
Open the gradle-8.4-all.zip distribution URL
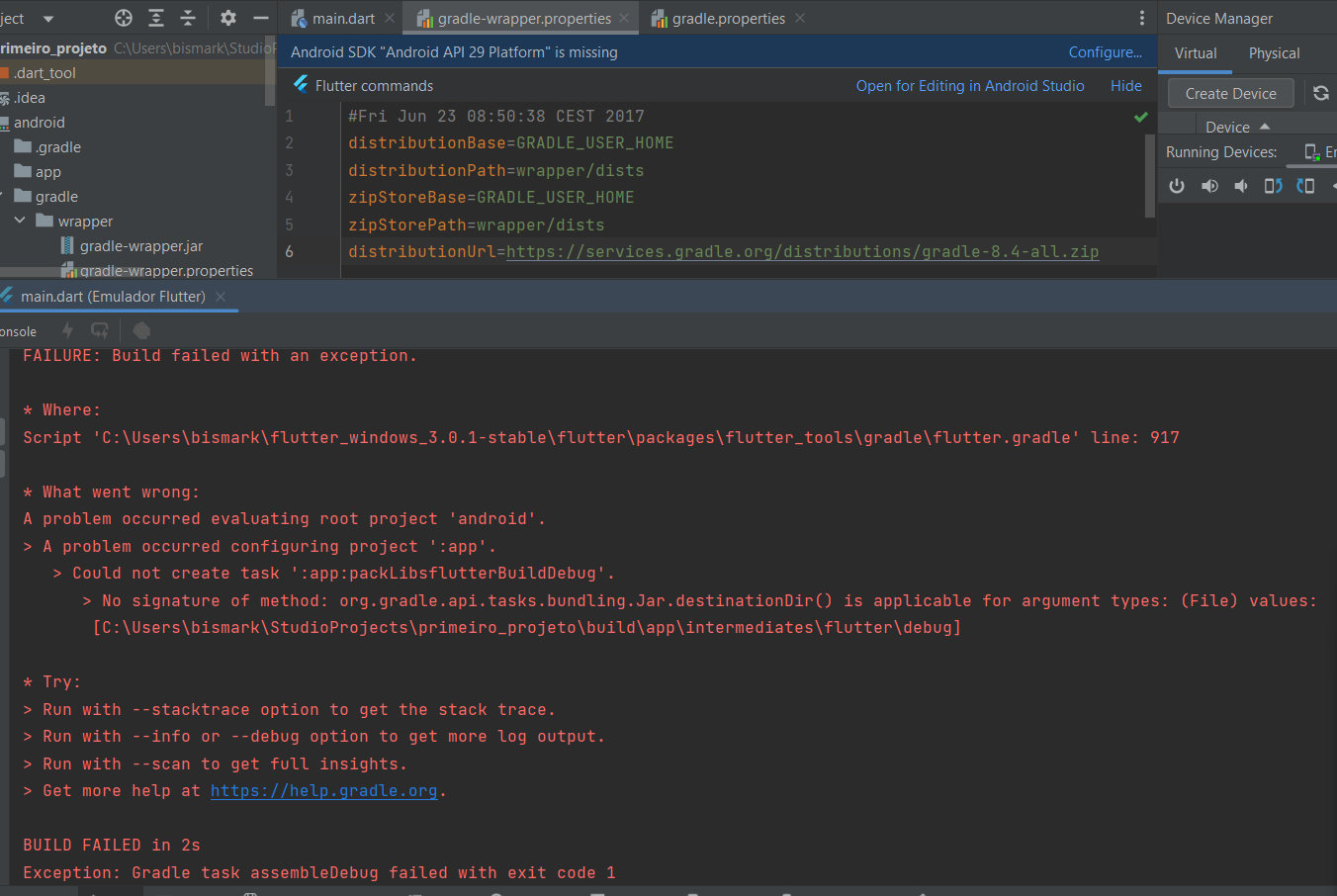coord(802,251)
